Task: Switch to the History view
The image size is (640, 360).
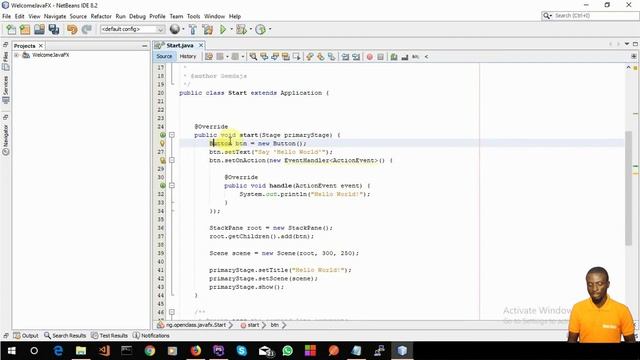Action: tap(188, 57)
